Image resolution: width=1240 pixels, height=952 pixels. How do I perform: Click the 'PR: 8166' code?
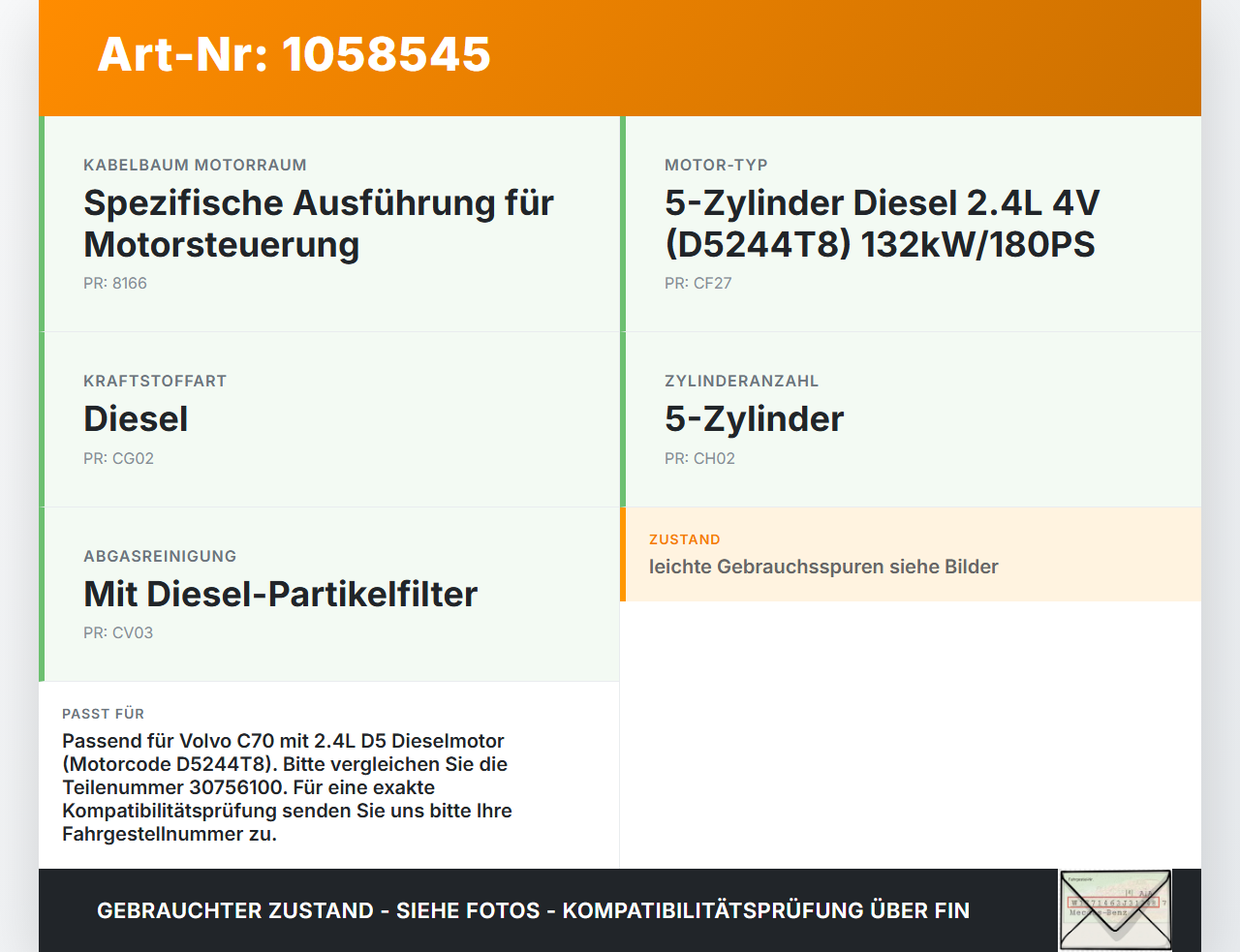(x=115, y=283)
